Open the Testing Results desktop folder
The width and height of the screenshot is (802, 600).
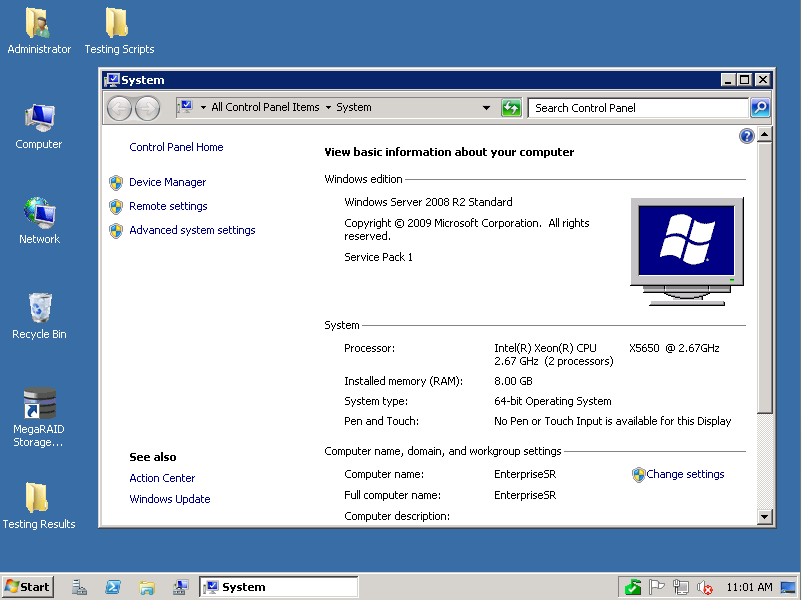(39, 505)
